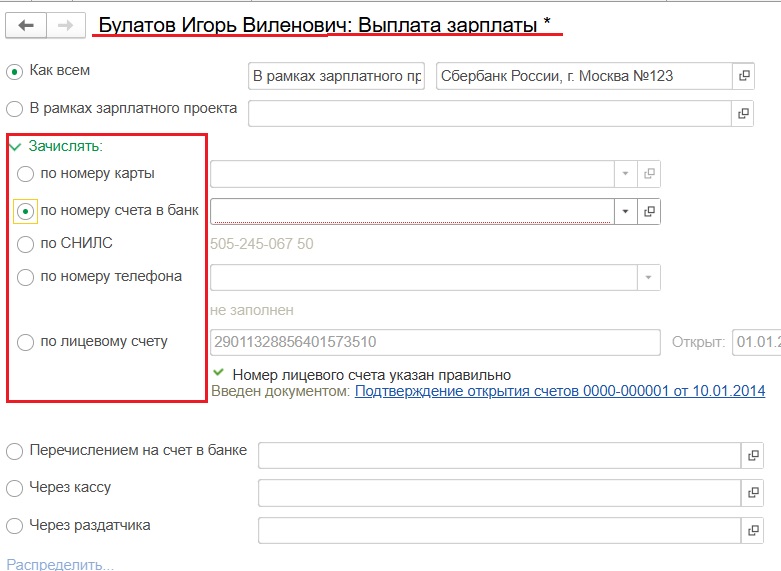Click open icon next to card number field

pyautogui.click(x=649, y=174)
